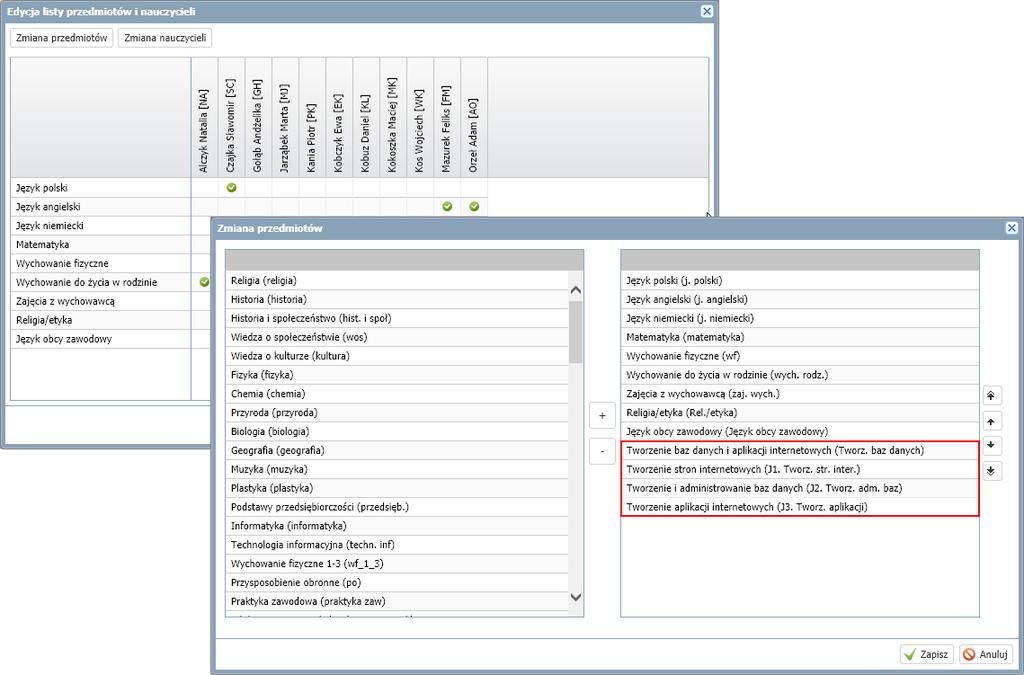Select Wychowanie fizyczne 1-3 (wf_1_3)
This screenshot has height=675, width=1024.
397,565
